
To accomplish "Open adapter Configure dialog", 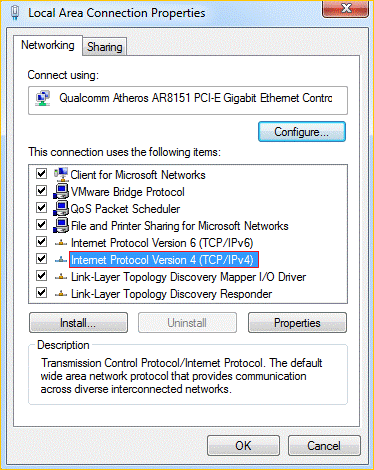I will pos(302,132).
